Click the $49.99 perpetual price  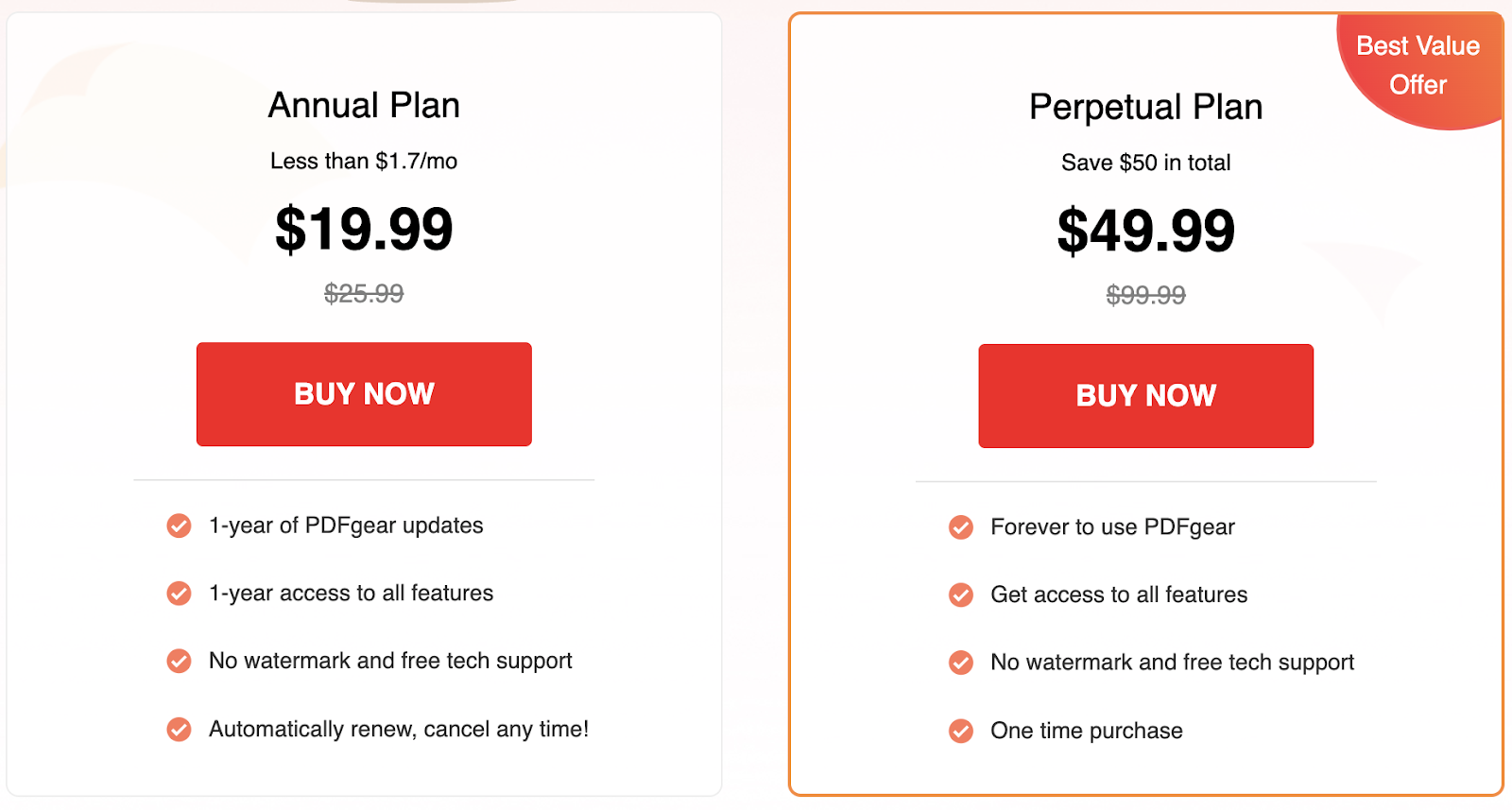(1146, 231)
